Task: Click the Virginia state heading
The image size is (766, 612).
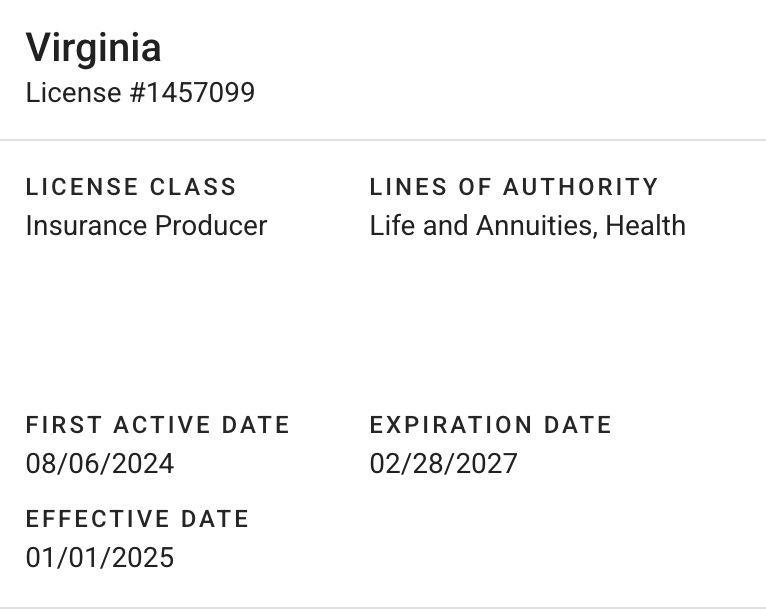Action: [x=93, y=48]
